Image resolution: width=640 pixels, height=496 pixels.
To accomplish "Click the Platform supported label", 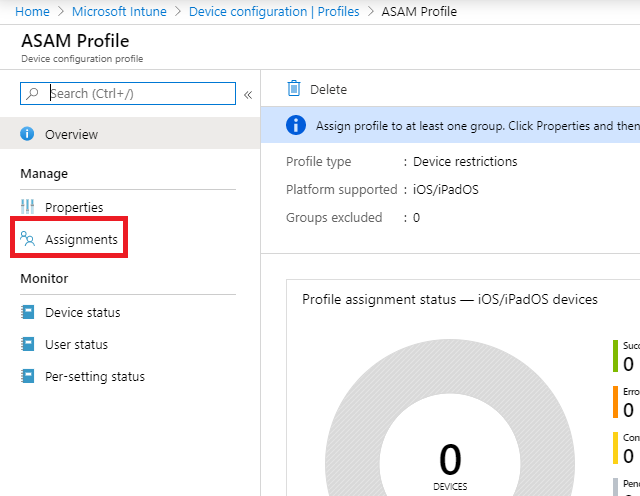I will coord(342,189).
